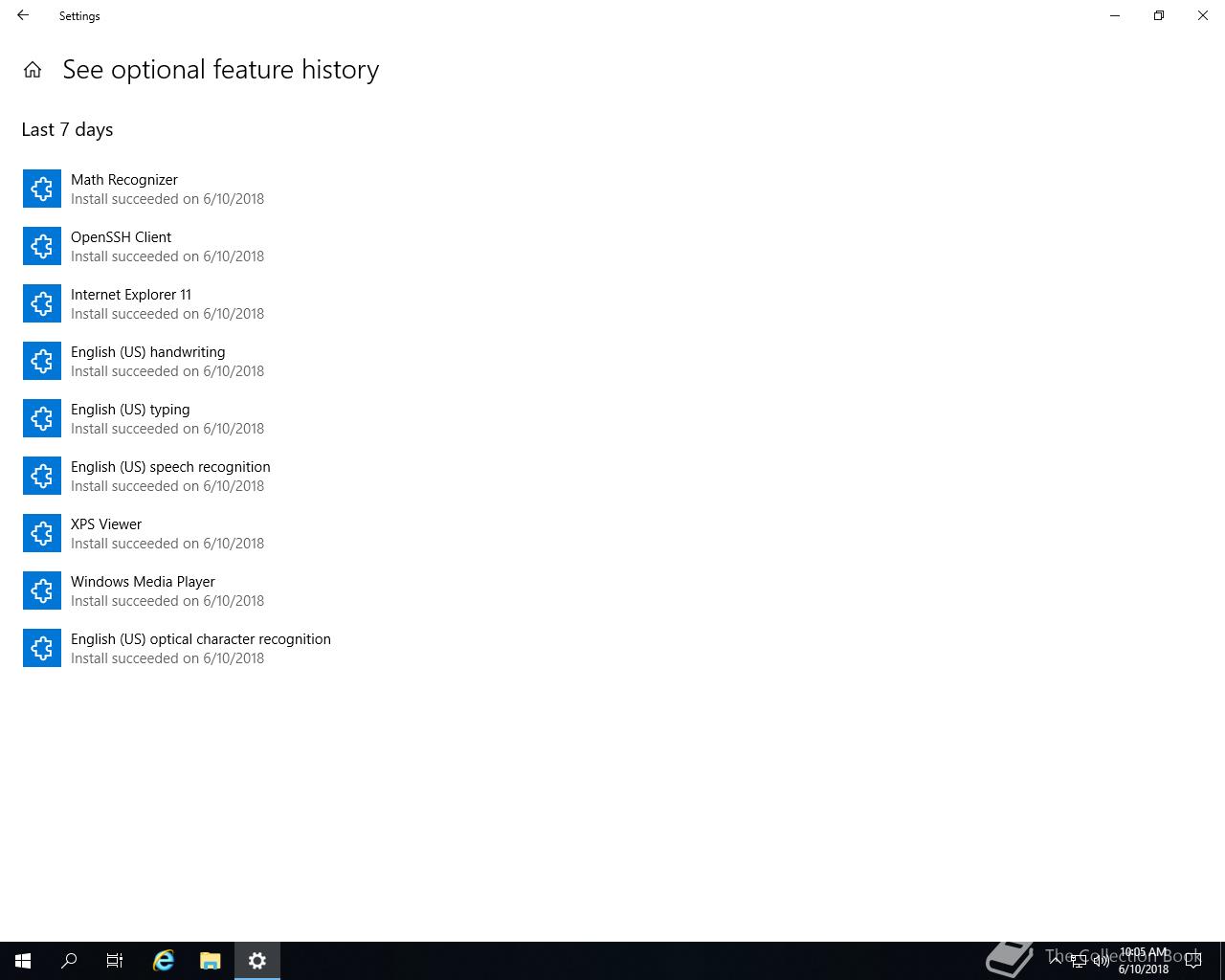Click the Settings gear taskbar icon
This screenshot has height=980, width=1225.
coord(257,961)
